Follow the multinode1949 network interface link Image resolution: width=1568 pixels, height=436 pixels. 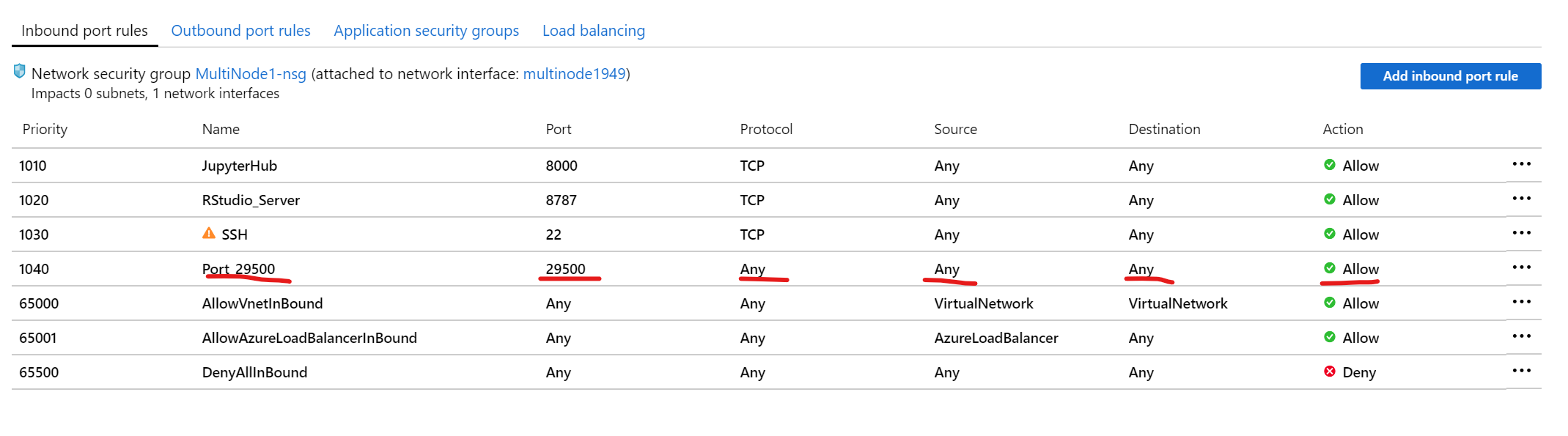pos(574,74)
